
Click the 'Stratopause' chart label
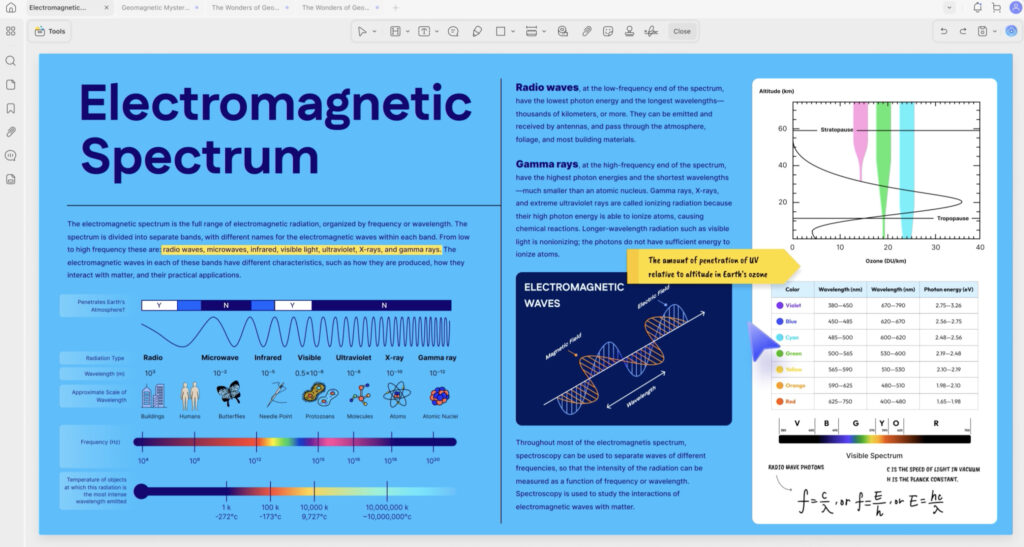point(837,130)
